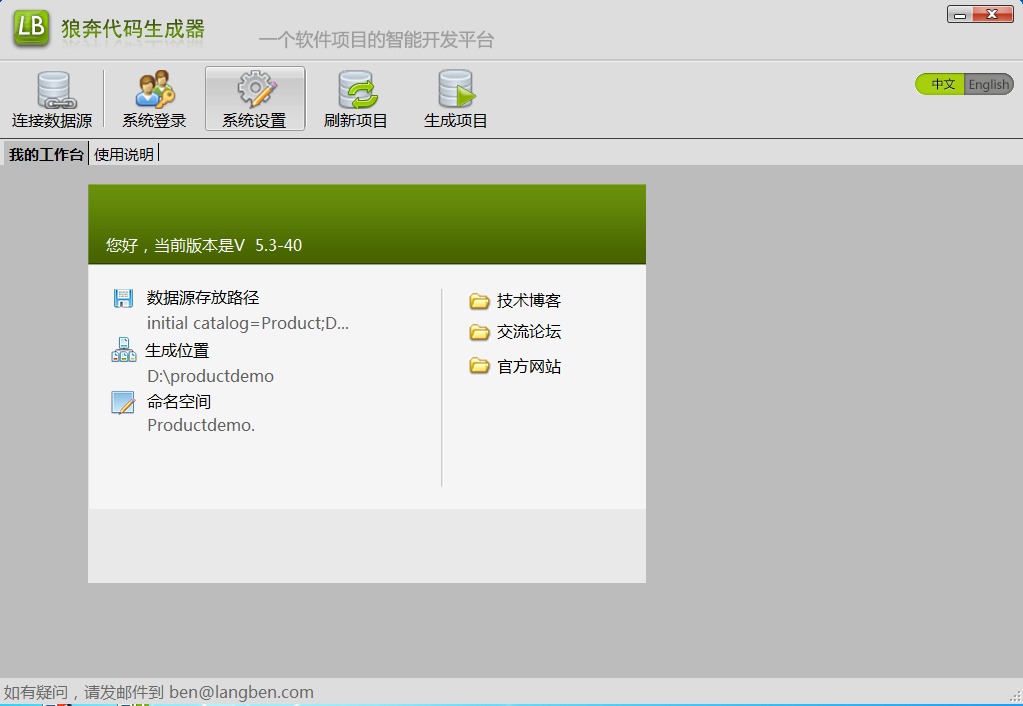
Task: Click the 连接数据源 database link icon
Action: coord(56,90)
